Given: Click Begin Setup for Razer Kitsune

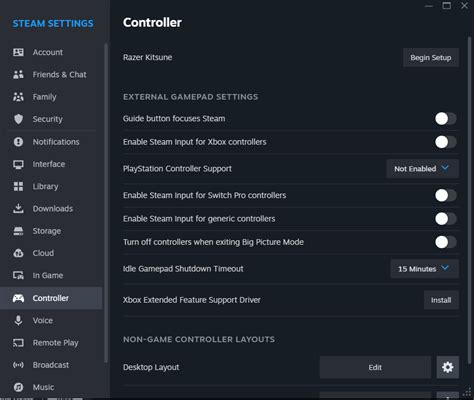Looking at the screenshot, I should pos(431,58).
